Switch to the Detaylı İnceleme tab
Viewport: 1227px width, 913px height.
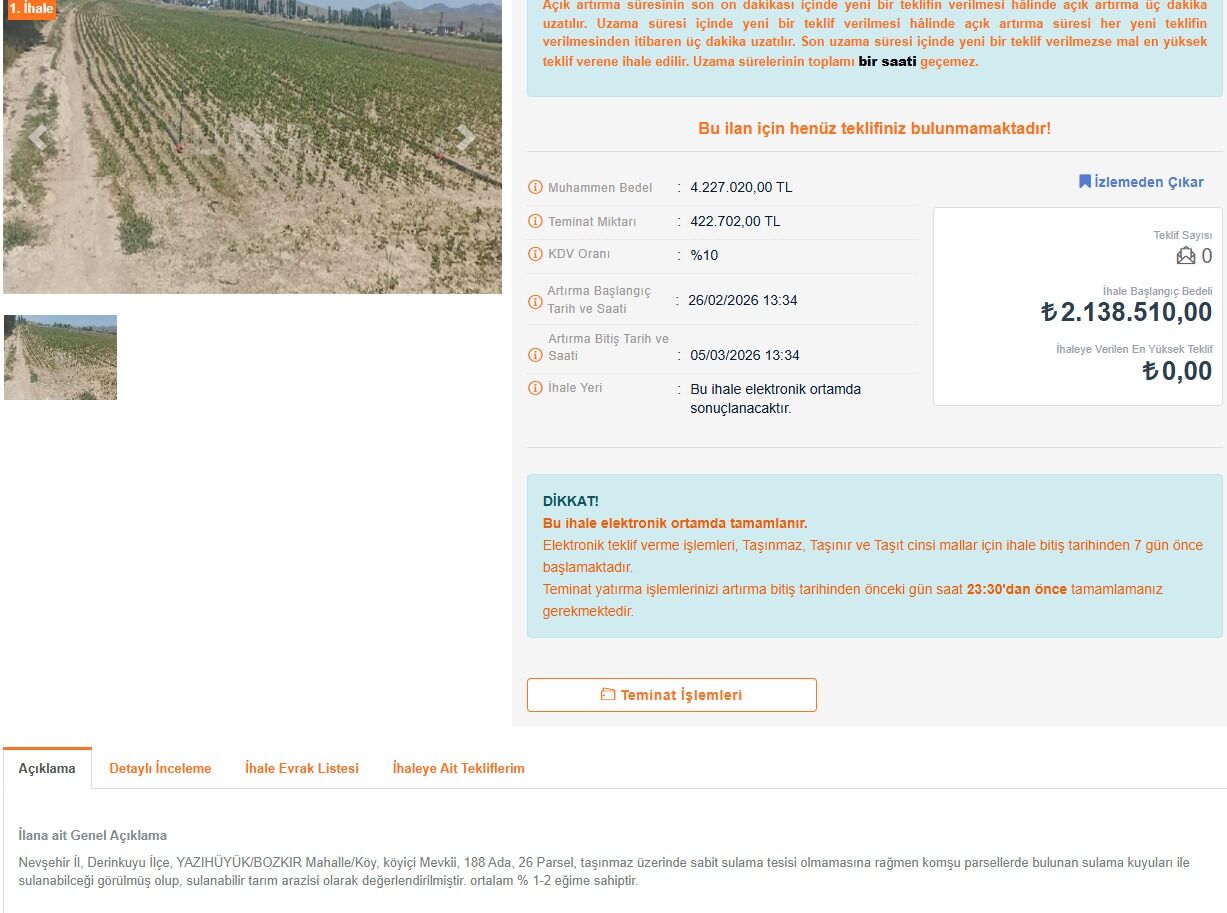[160, 768]
